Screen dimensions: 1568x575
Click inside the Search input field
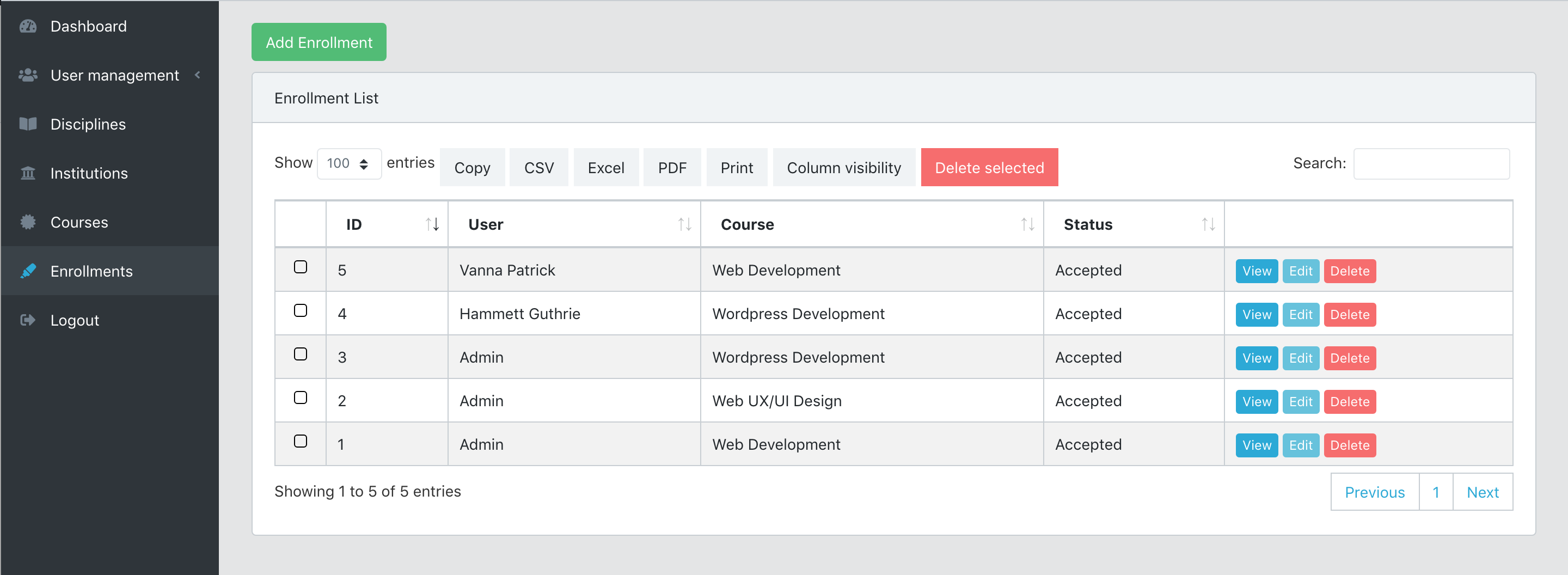click(1431, 163)
